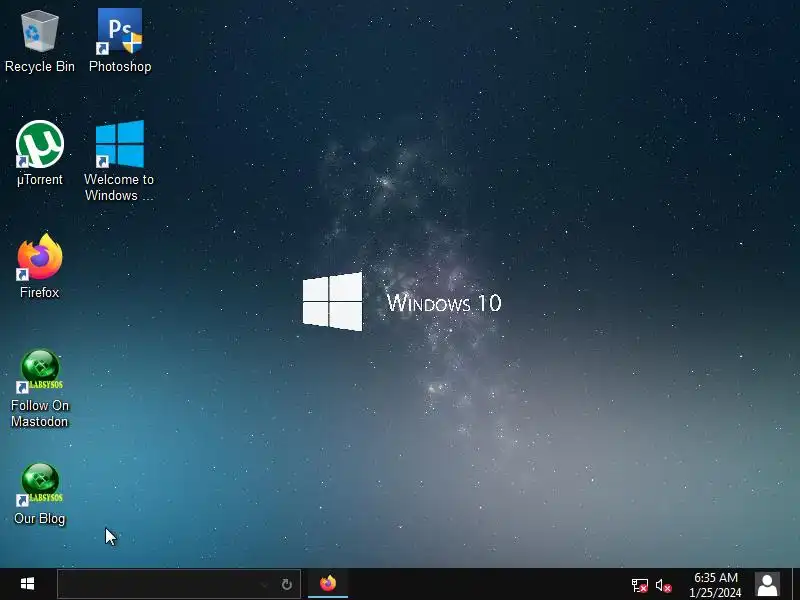The width and height of the screenshot is (800, 600).
Task: Select the Recycle Bin desktop icon
Action: [x=40, y=41]
